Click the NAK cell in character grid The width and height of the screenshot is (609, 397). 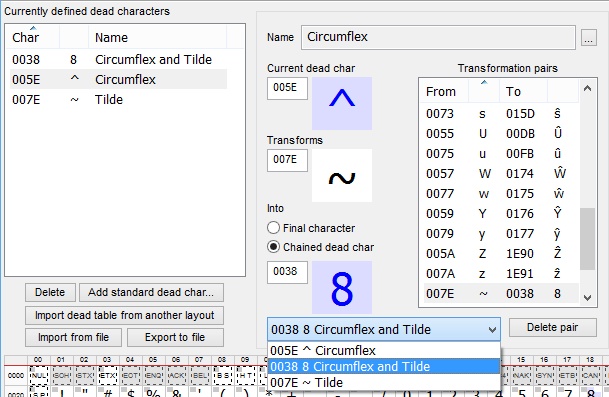(521, 376)
